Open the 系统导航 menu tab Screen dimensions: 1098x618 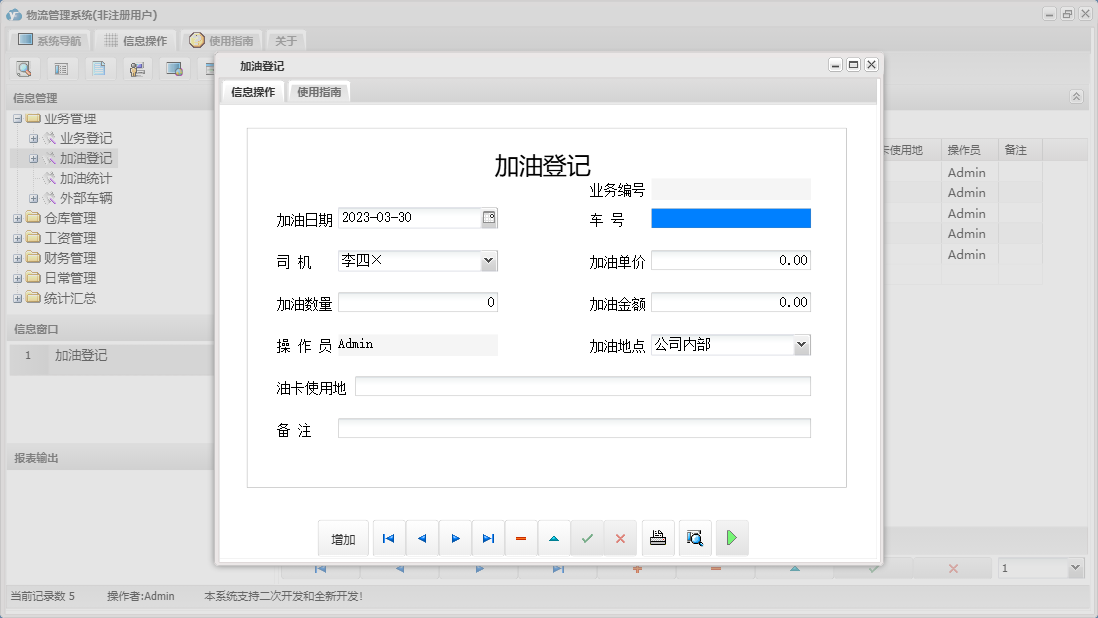click(48, 40)
